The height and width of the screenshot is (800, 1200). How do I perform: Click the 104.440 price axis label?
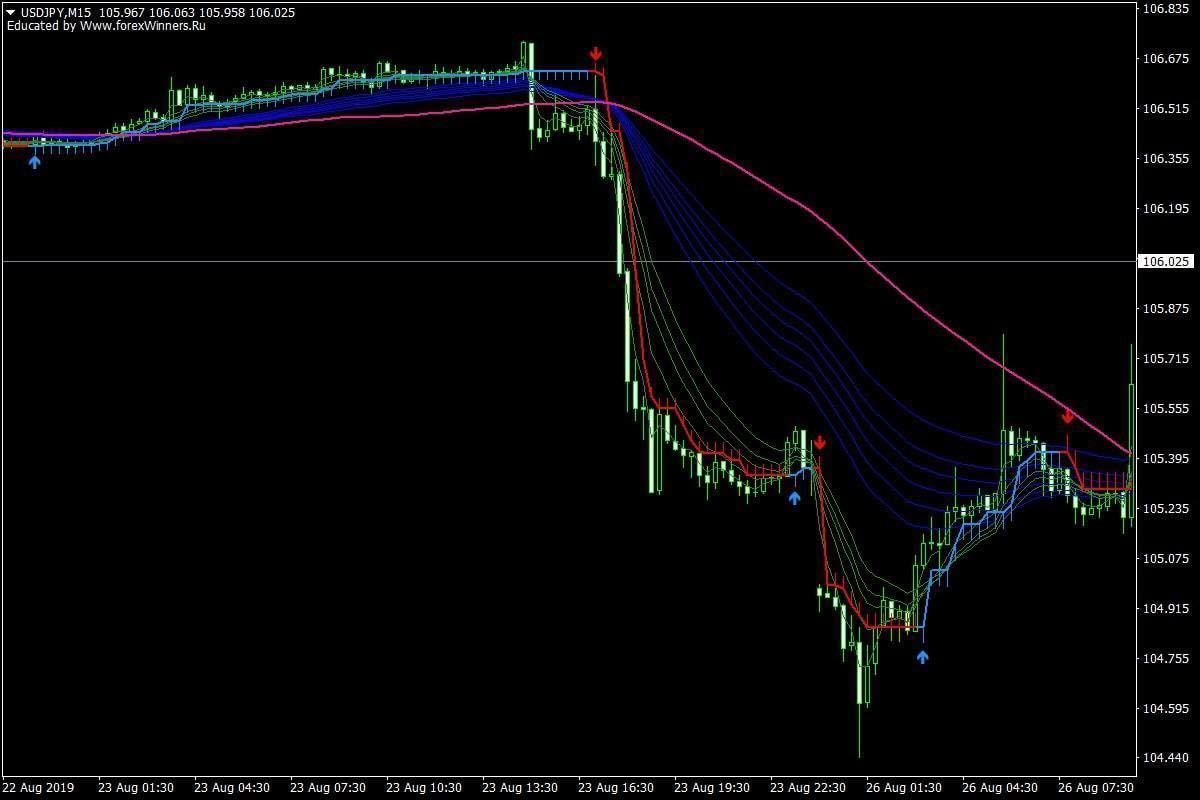1166,758
